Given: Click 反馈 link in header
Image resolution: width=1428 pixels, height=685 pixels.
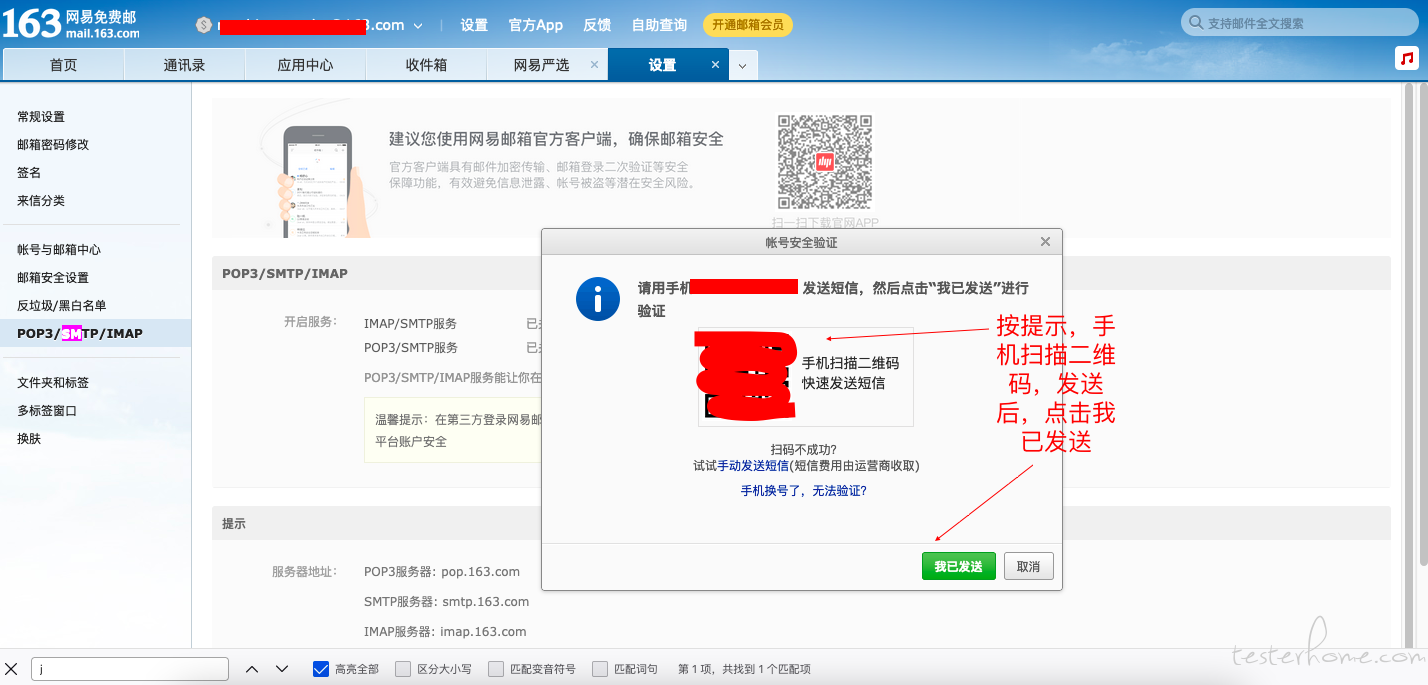Looking at the screenshot, I should coord(597,25).
